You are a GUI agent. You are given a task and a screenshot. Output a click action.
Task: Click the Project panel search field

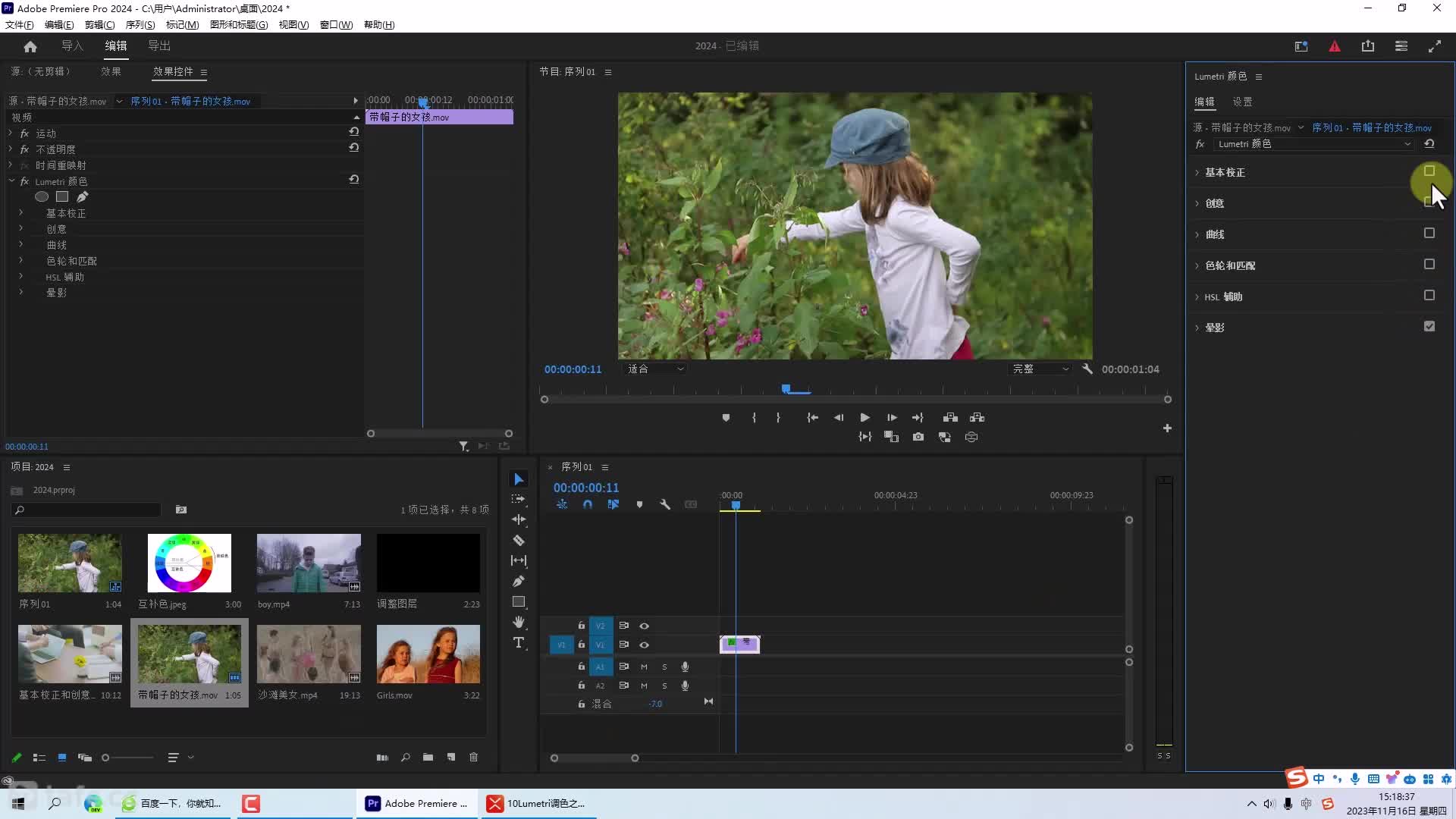[86, 510]
